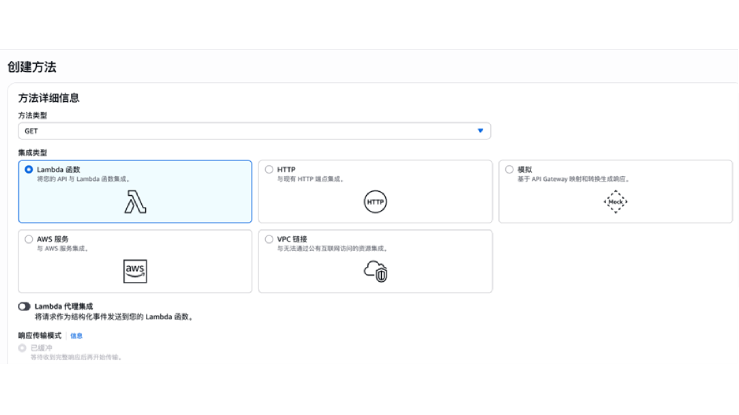Select the 模拟 (Mock) radio button
The width and height of the screenshot is (739, 415).
(509, 170)
